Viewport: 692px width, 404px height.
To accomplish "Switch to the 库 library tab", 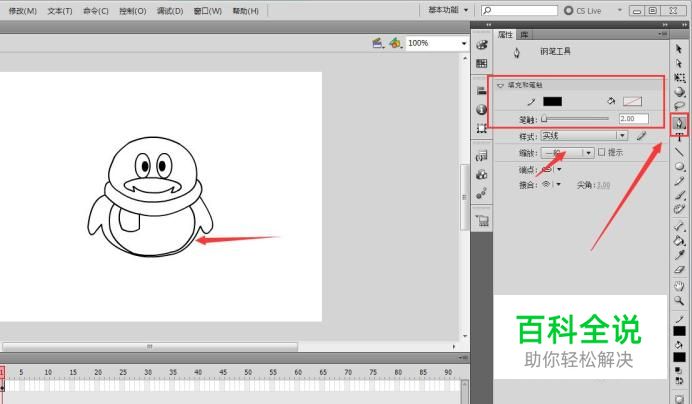I will tap(524, 34).
